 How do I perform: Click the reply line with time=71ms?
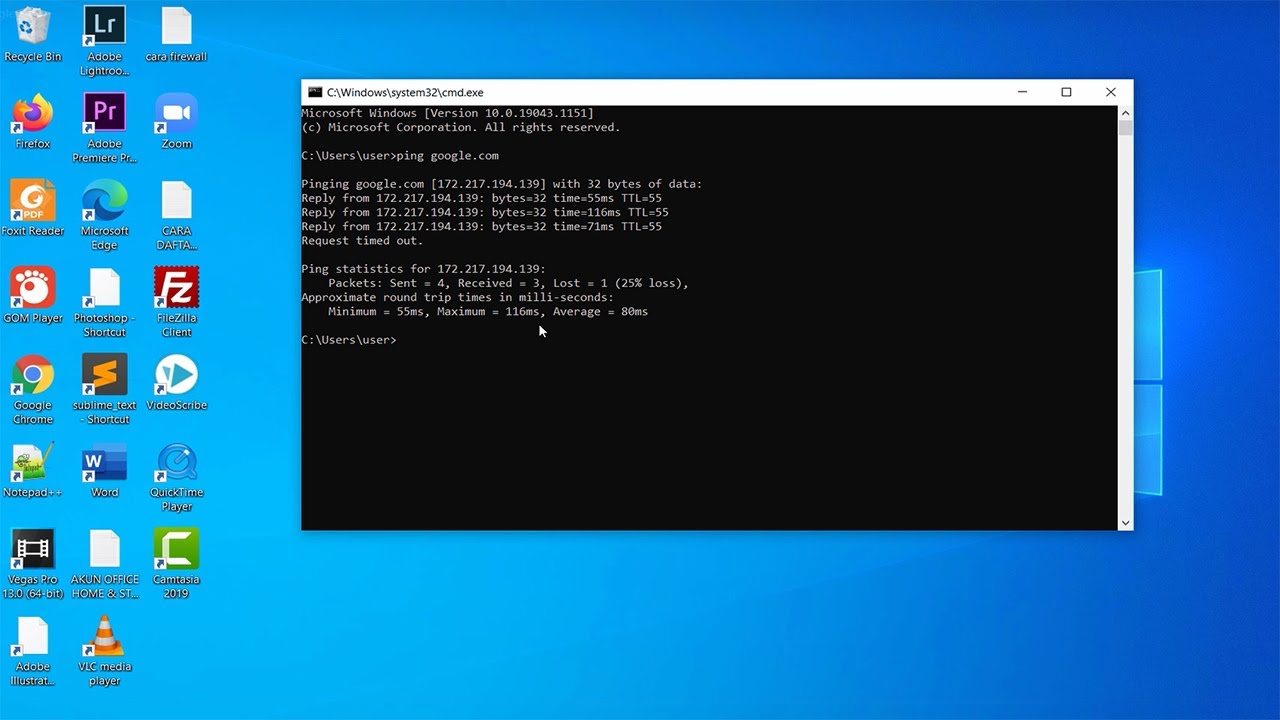(x=481, y=227)
